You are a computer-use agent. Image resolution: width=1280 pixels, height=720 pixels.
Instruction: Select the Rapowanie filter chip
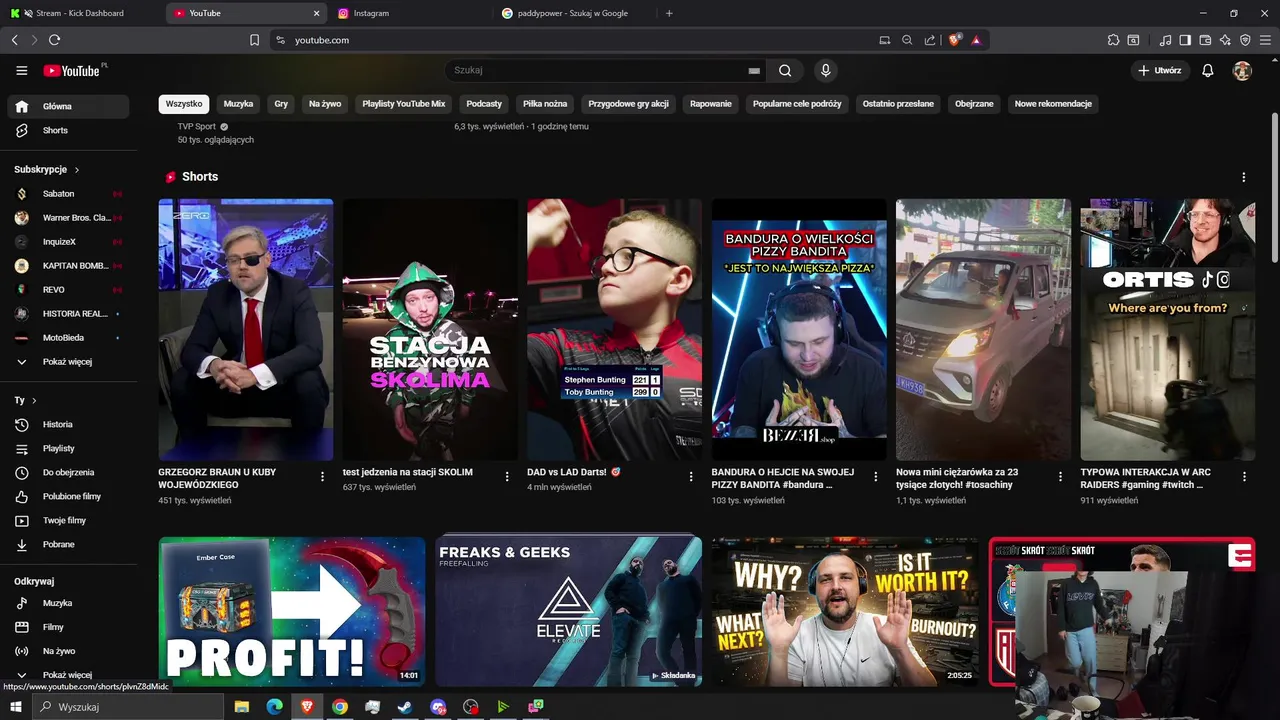[x=711, y=104]
